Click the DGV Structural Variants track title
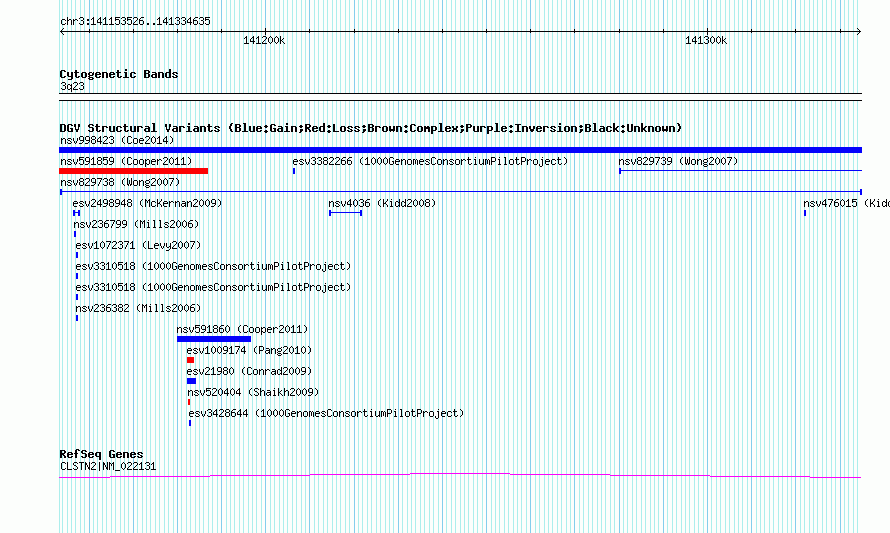 (371, 128)
